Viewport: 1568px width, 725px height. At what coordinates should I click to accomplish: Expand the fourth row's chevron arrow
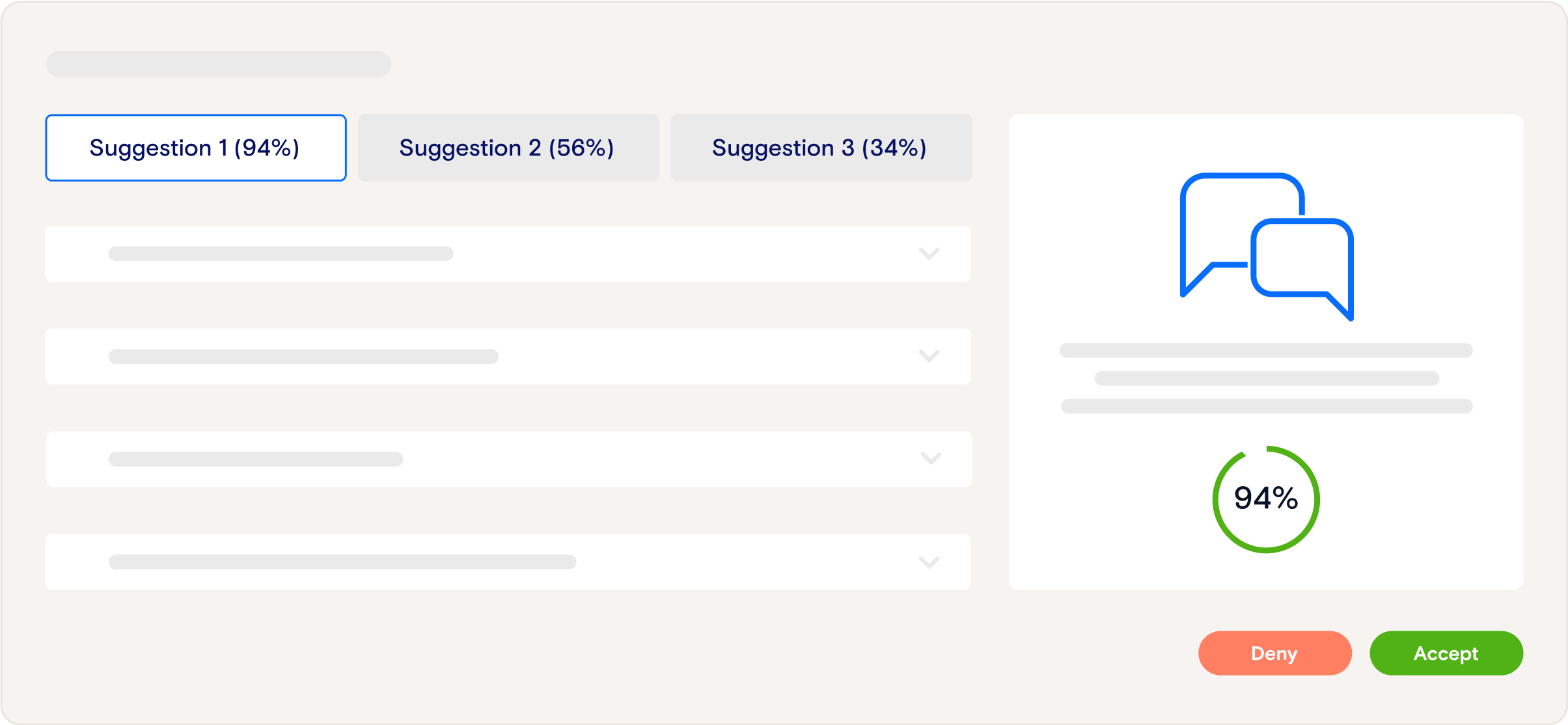929,562
